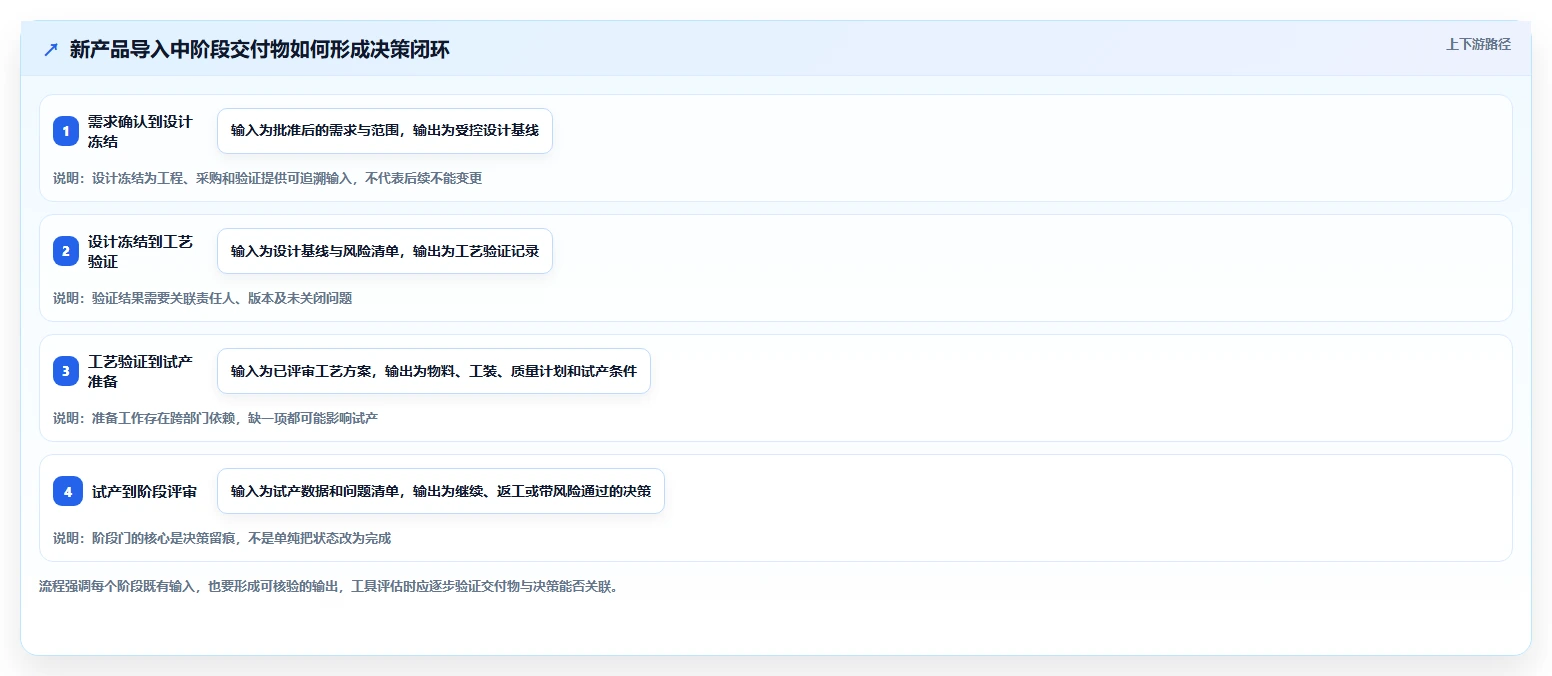Click the box 输入为设计基线与风险清单，输出为工艺验证记录

pos(385,251)
